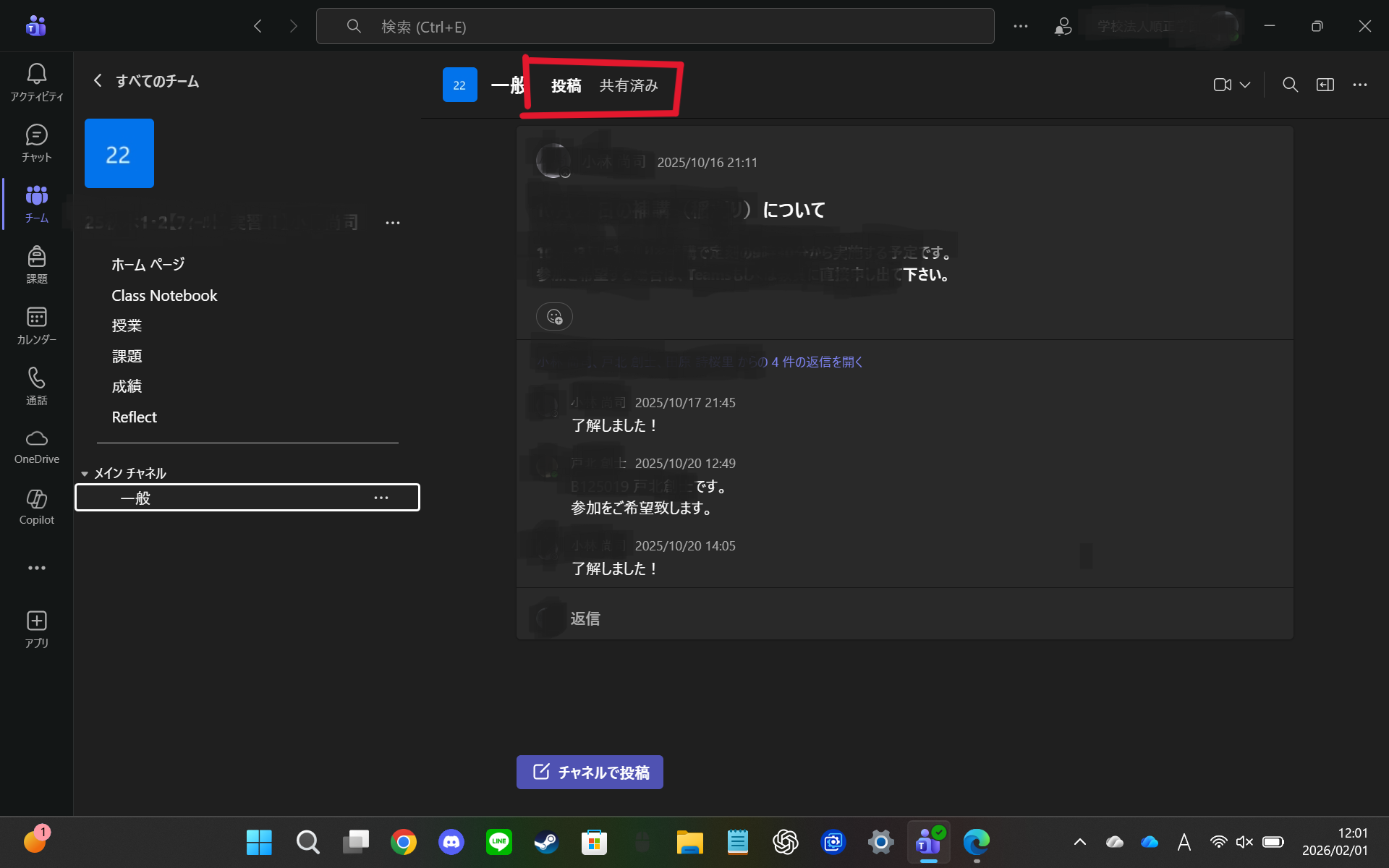Open settings and more ellipsis in title bar

tap(1021, 26)
